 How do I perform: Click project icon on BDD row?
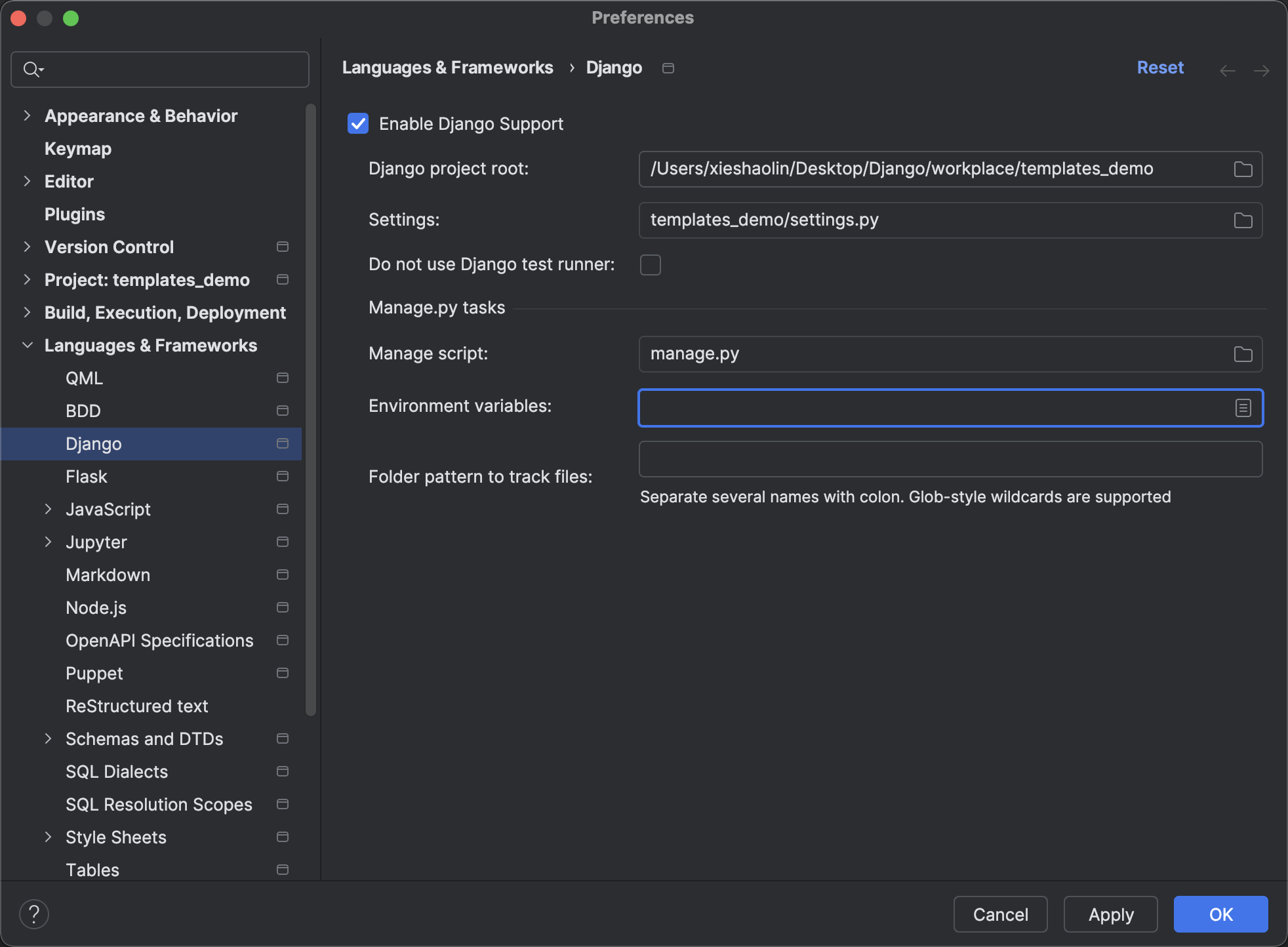pos(283,411)
